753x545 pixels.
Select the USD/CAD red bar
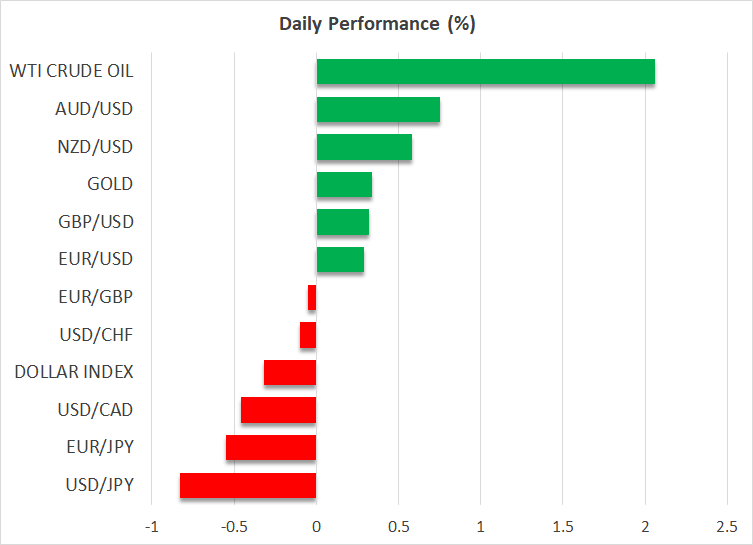point(278,410)
